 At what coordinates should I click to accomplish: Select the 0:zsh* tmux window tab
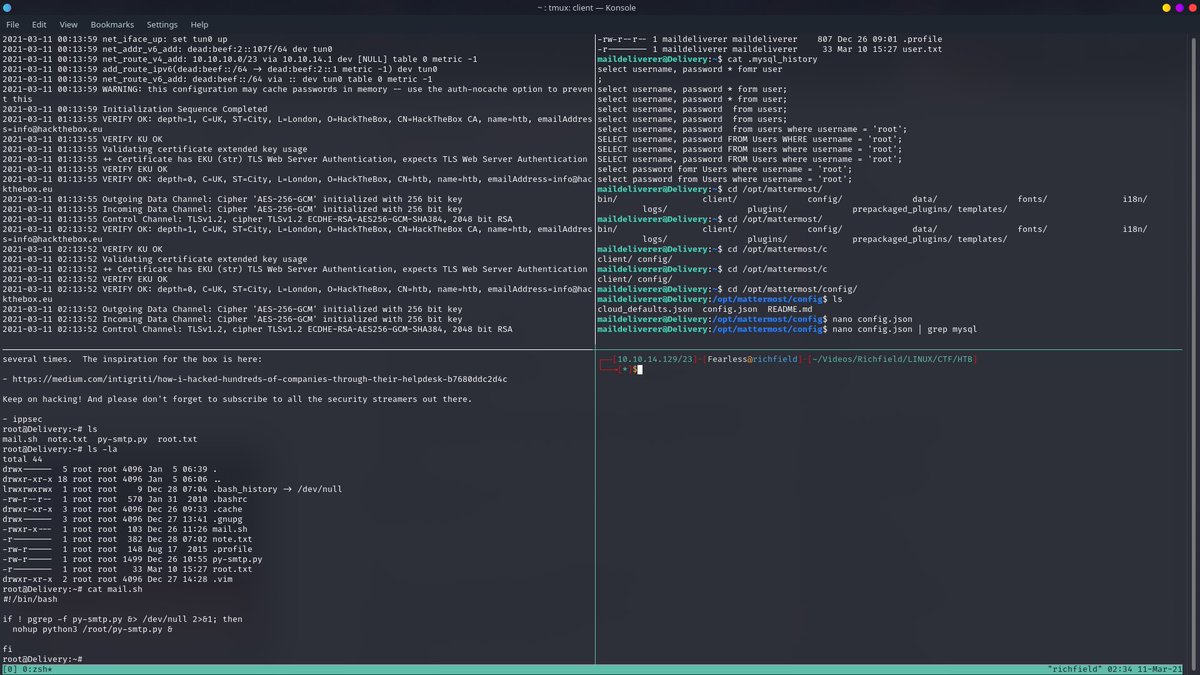point(35,667)
